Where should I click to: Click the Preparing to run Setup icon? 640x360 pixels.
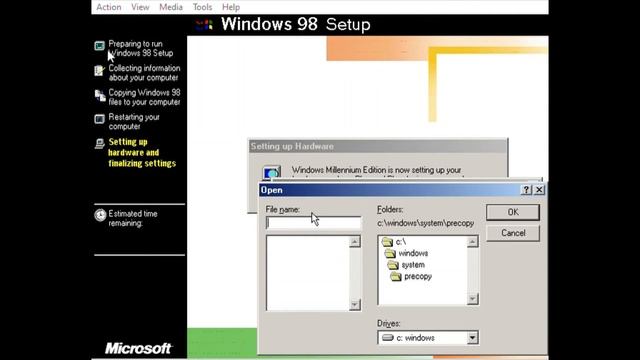click(100, 45)
